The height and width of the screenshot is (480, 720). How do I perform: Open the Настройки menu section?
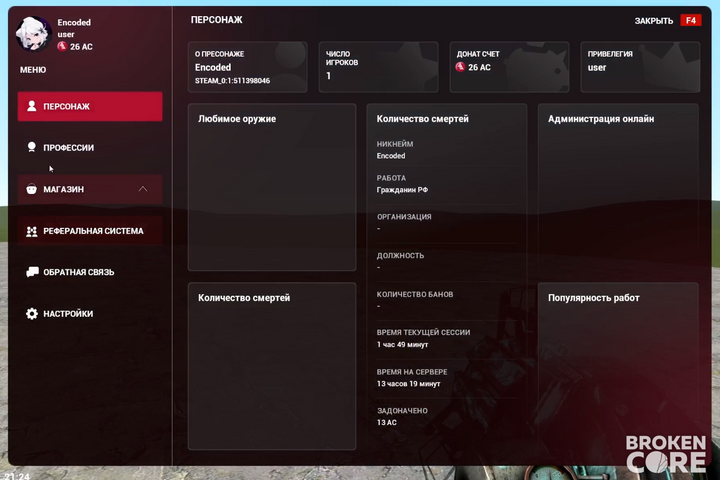[90, 314]
